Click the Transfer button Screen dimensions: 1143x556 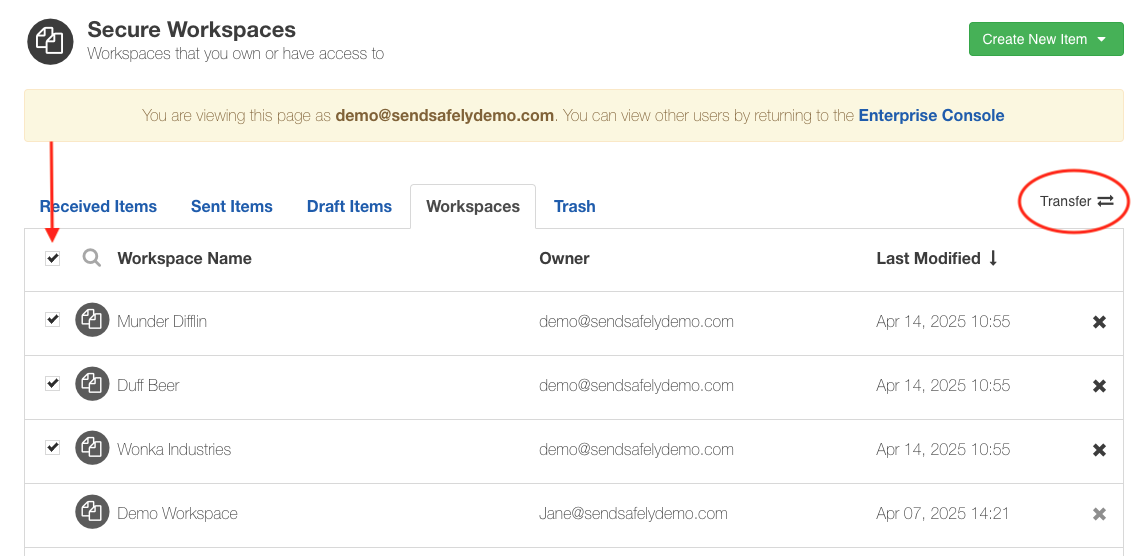click(1077, 201)
